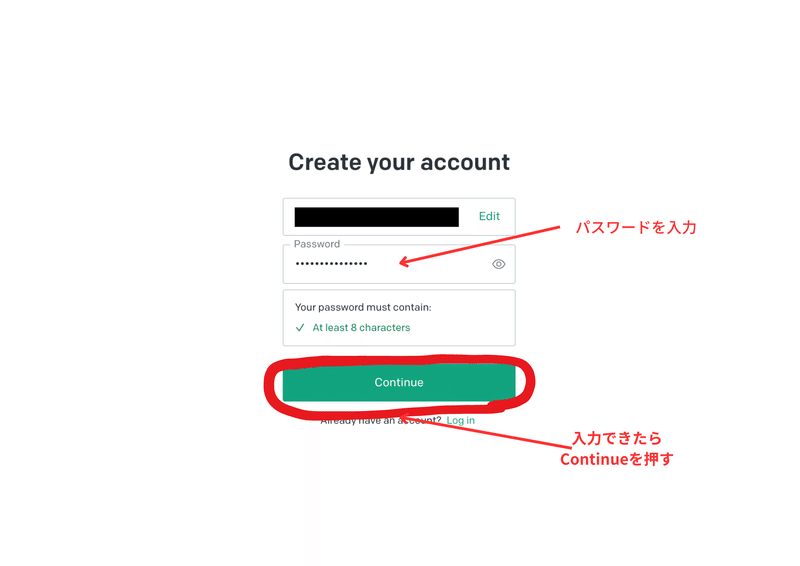800x566 pixels.
Task: Click the "Your password must contain:" text
Action: [363, 307]
